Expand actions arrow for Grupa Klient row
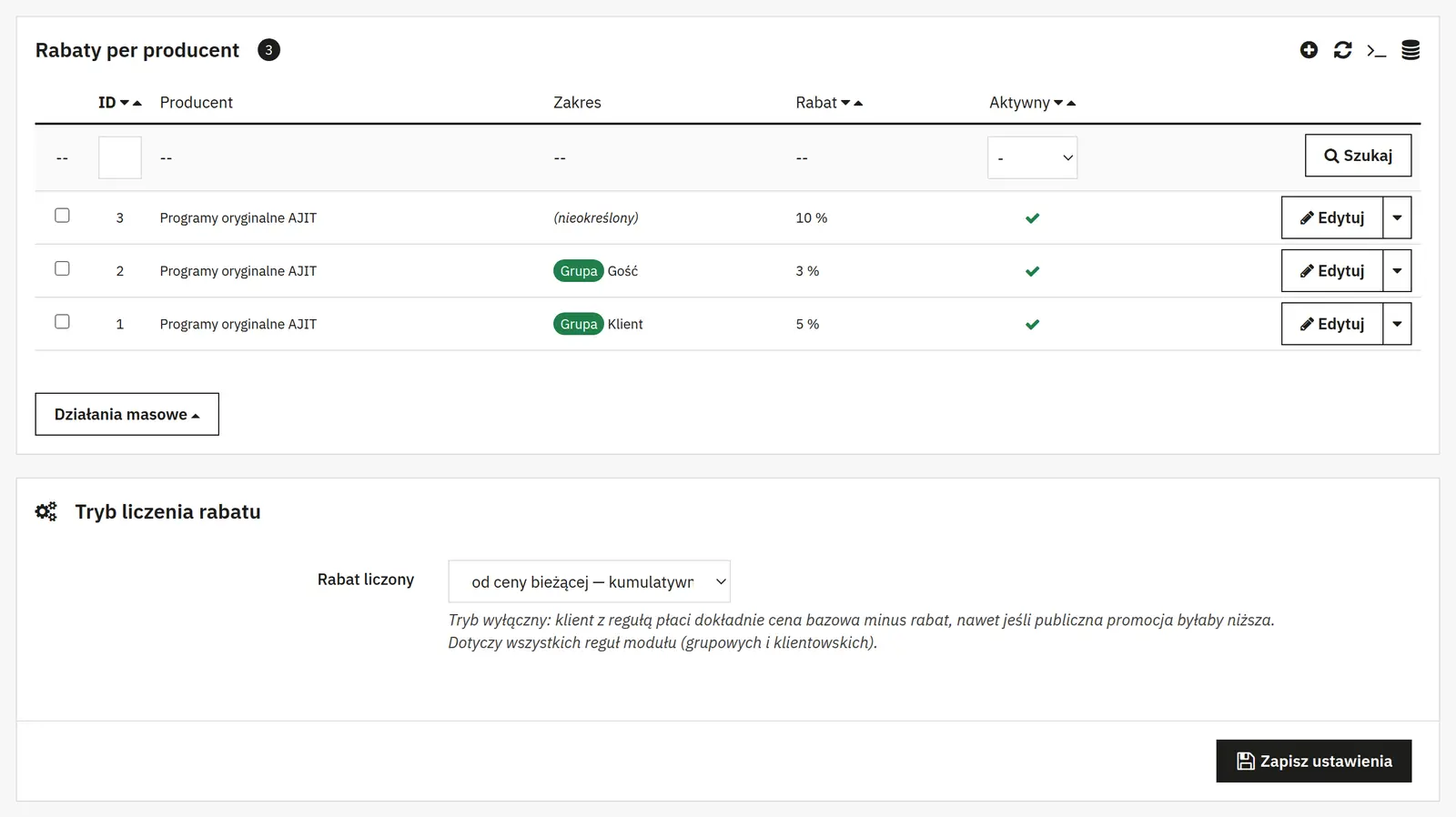Image resolution: width=1456 pixels, height=817 pixels. click(1397, 323)
